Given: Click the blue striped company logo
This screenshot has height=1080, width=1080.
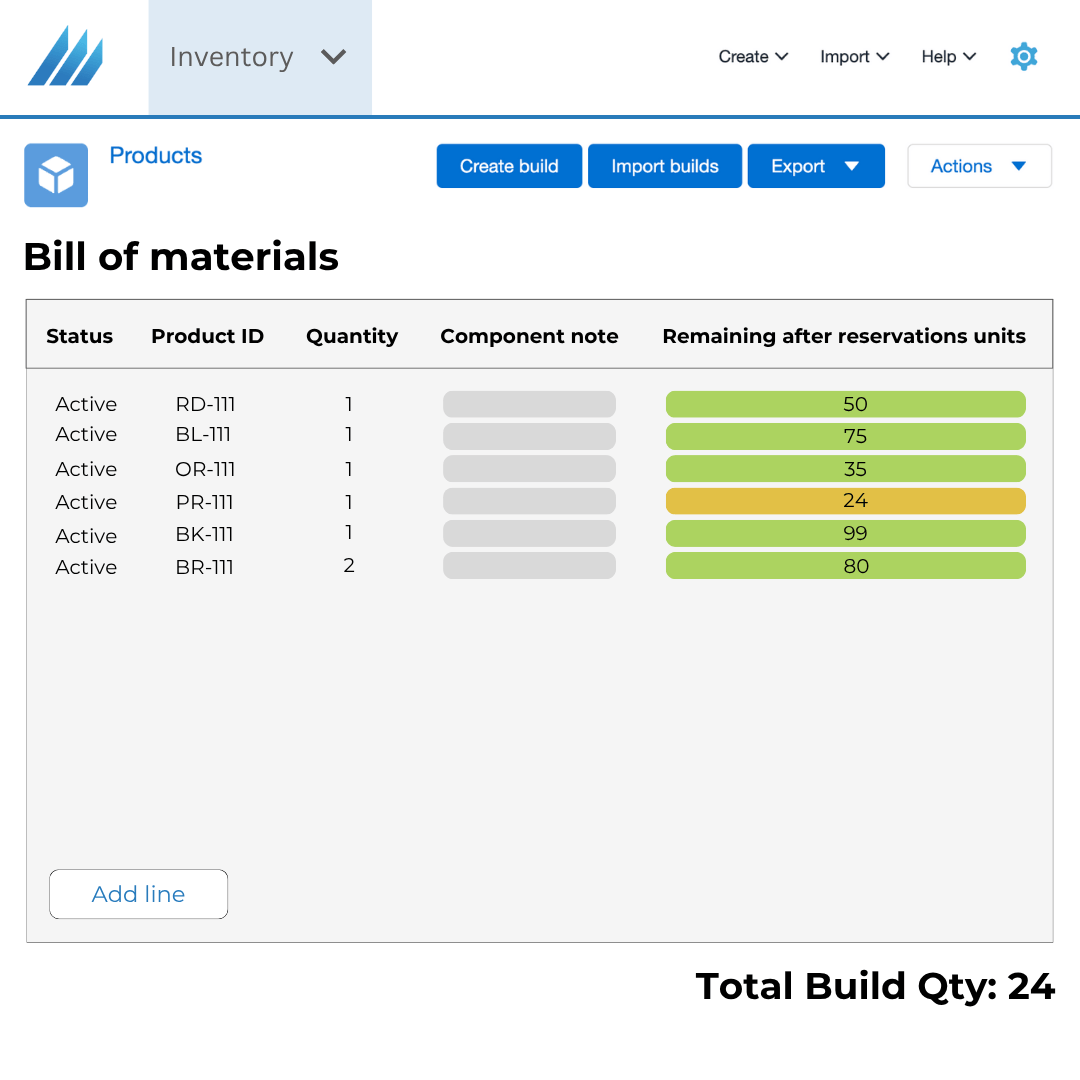Looking at the screenshot, I should (65, 56).
